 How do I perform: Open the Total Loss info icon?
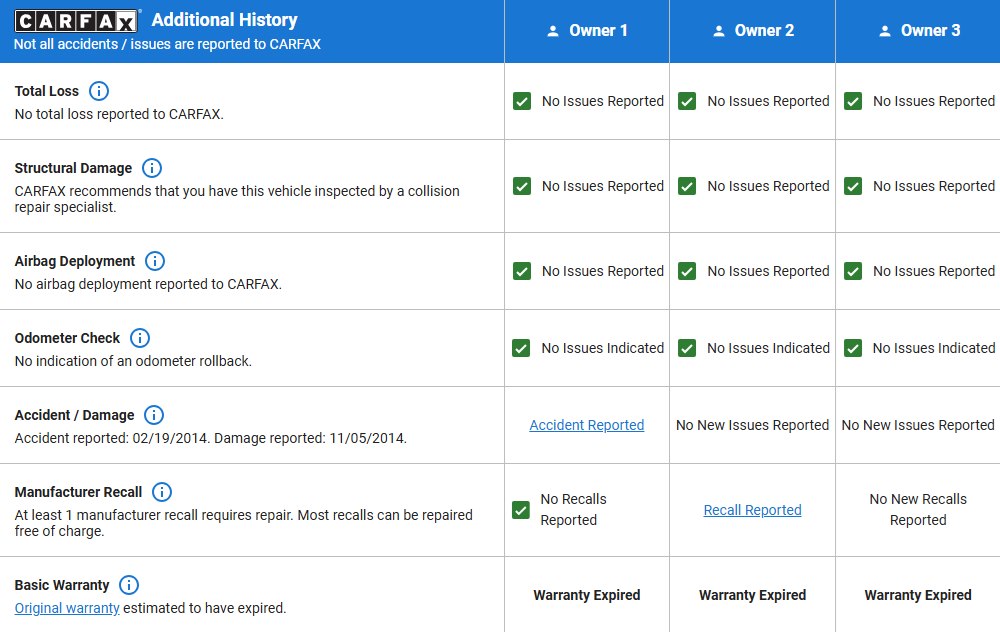[x=99, y=91]
